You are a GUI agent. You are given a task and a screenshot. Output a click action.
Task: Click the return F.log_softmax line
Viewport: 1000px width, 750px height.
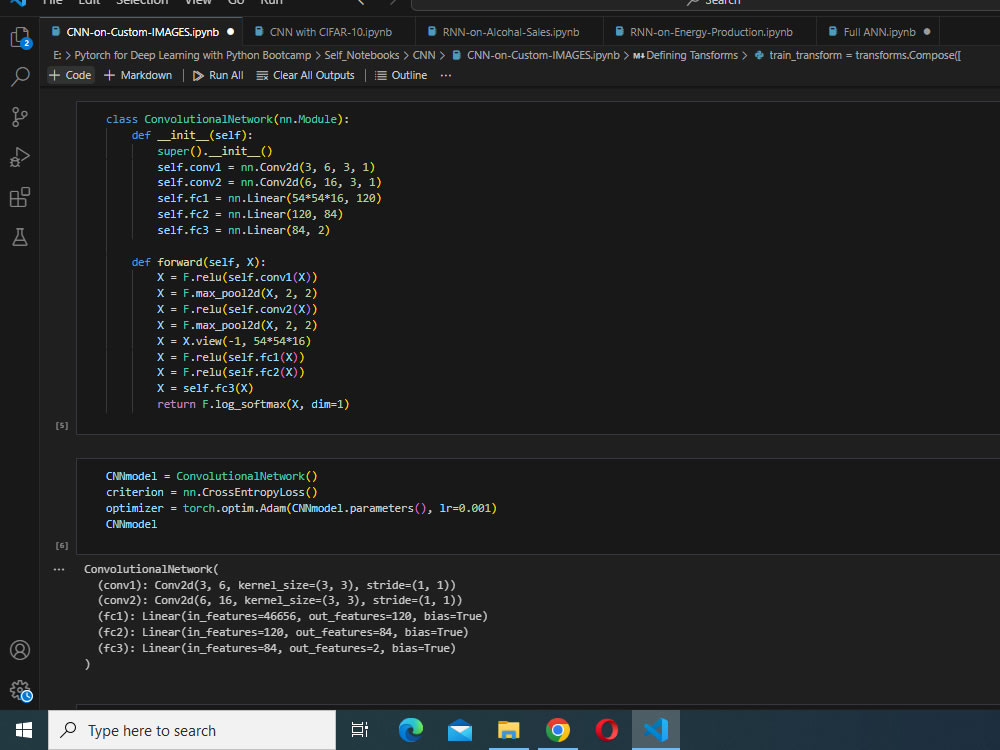[253, 404]
